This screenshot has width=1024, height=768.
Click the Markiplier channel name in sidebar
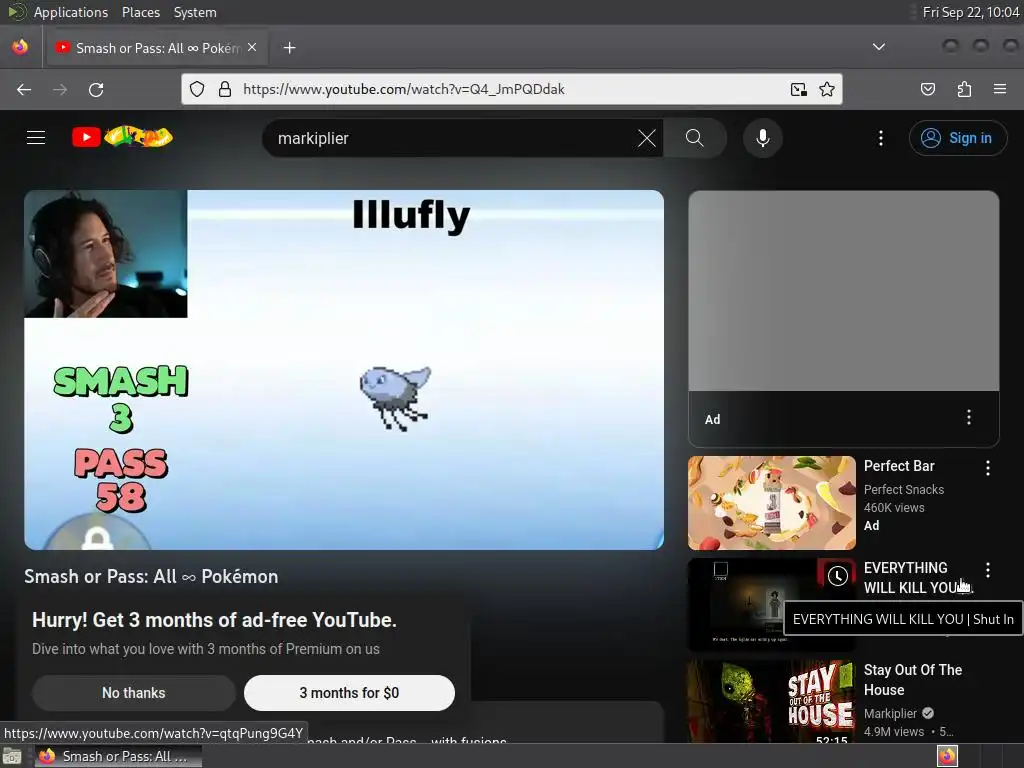[x=891, y=714]
